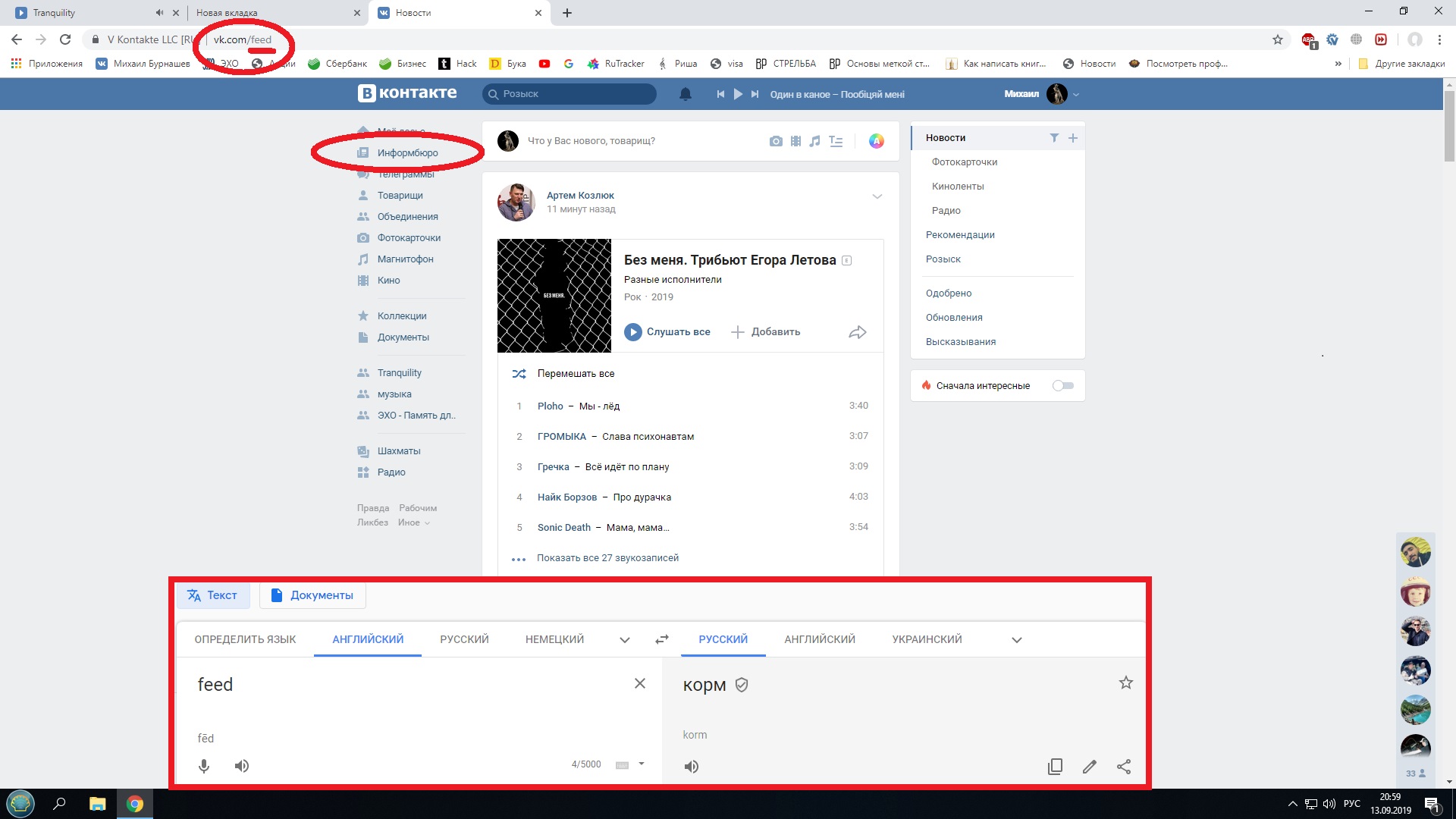Add a news tab with plus icon
Viewport: 1456px width, 819px height.
pyautogui.click(x=1073, y=137)
